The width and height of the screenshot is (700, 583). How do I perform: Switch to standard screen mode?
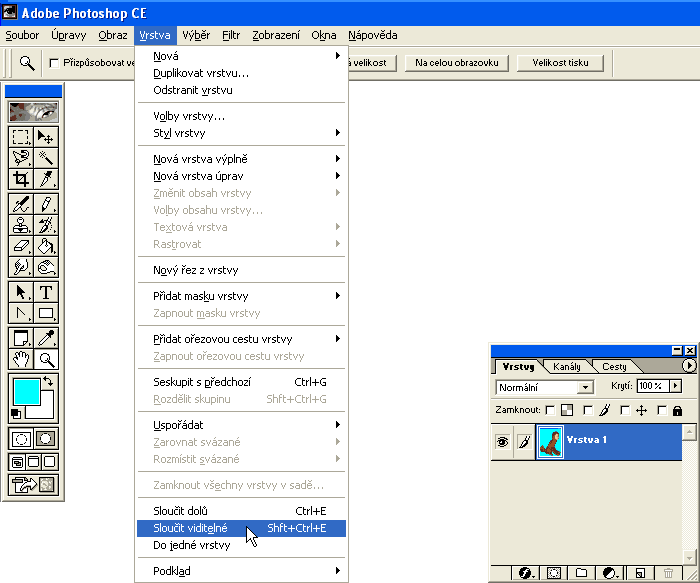[17, 462]
